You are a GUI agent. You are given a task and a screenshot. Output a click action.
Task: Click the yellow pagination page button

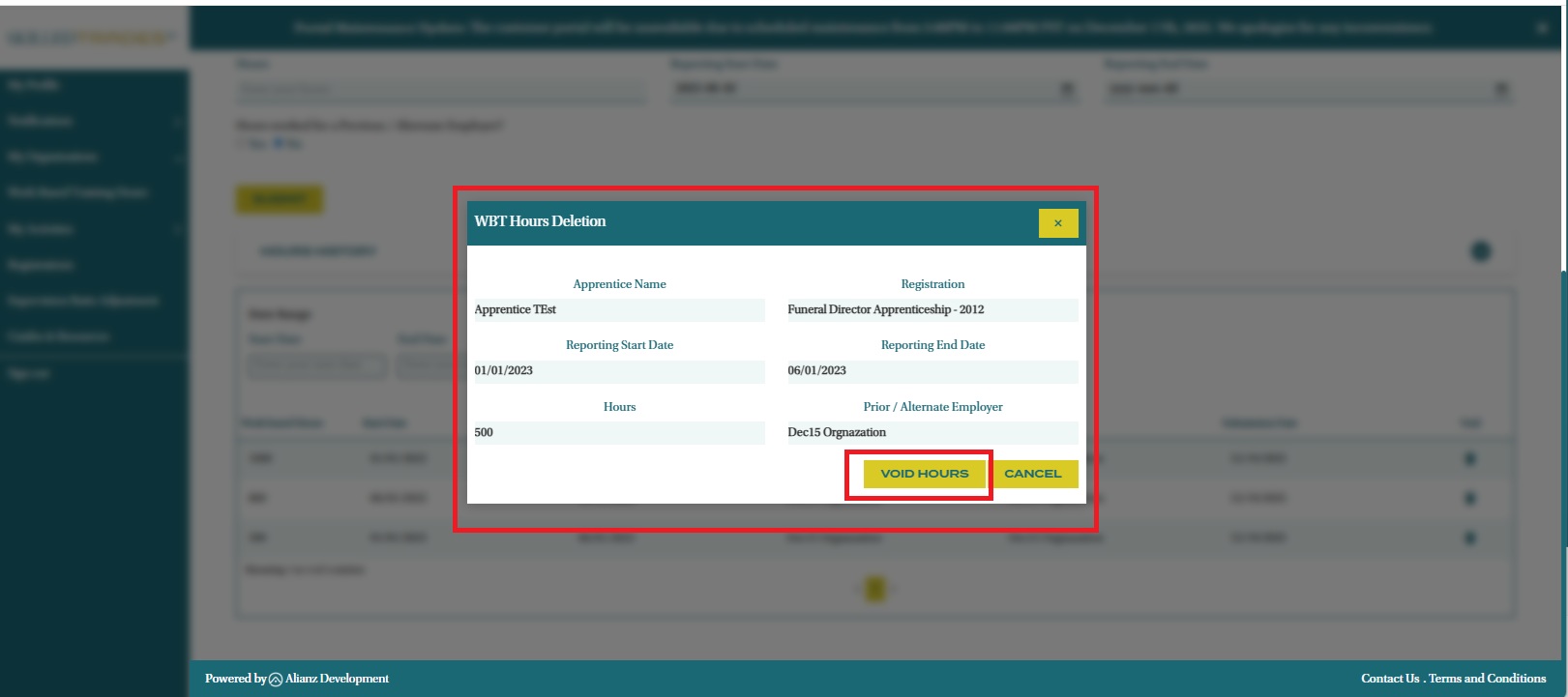[x=874, y=588]
